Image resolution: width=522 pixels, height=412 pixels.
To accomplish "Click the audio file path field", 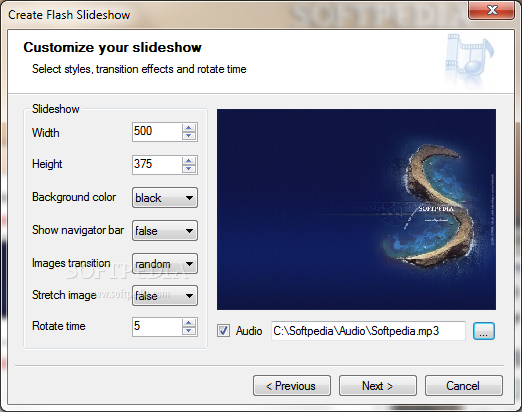I will (x=368, y=331).
